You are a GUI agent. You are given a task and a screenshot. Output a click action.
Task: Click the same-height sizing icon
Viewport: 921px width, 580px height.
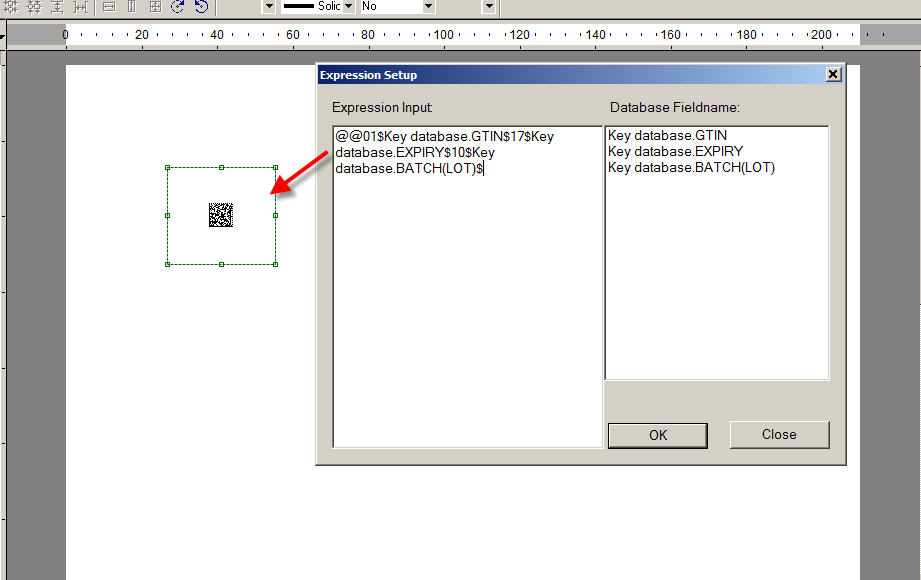point(132,6)
